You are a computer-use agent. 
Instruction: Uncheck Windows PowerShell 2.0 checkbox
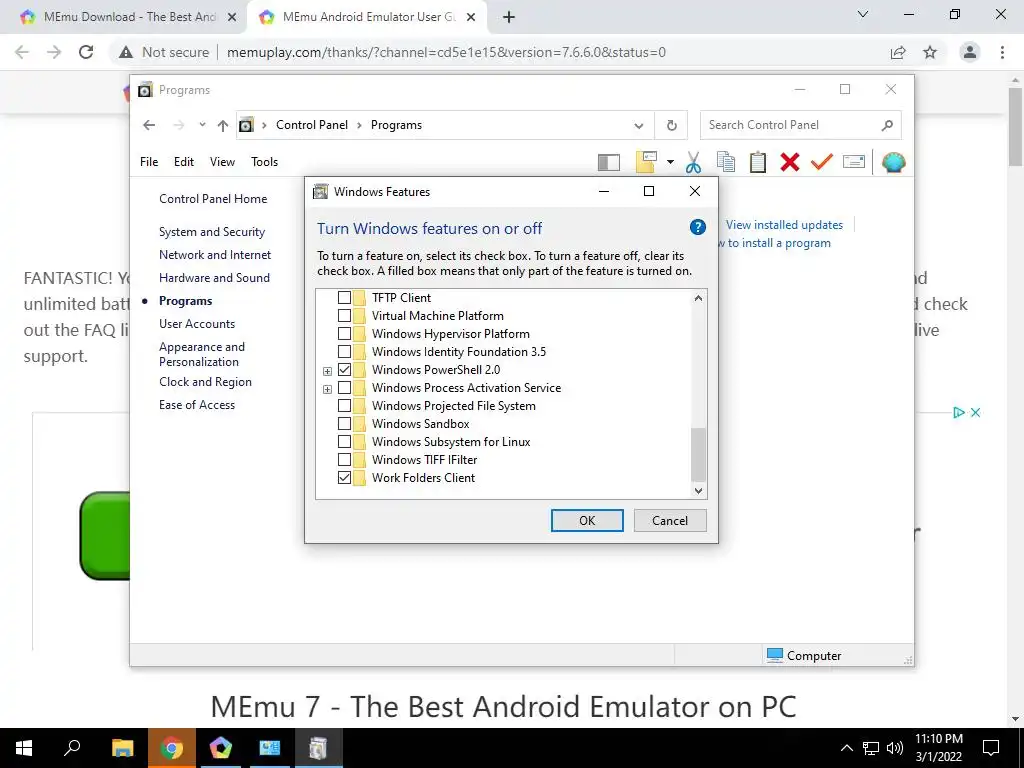[344, 370]
